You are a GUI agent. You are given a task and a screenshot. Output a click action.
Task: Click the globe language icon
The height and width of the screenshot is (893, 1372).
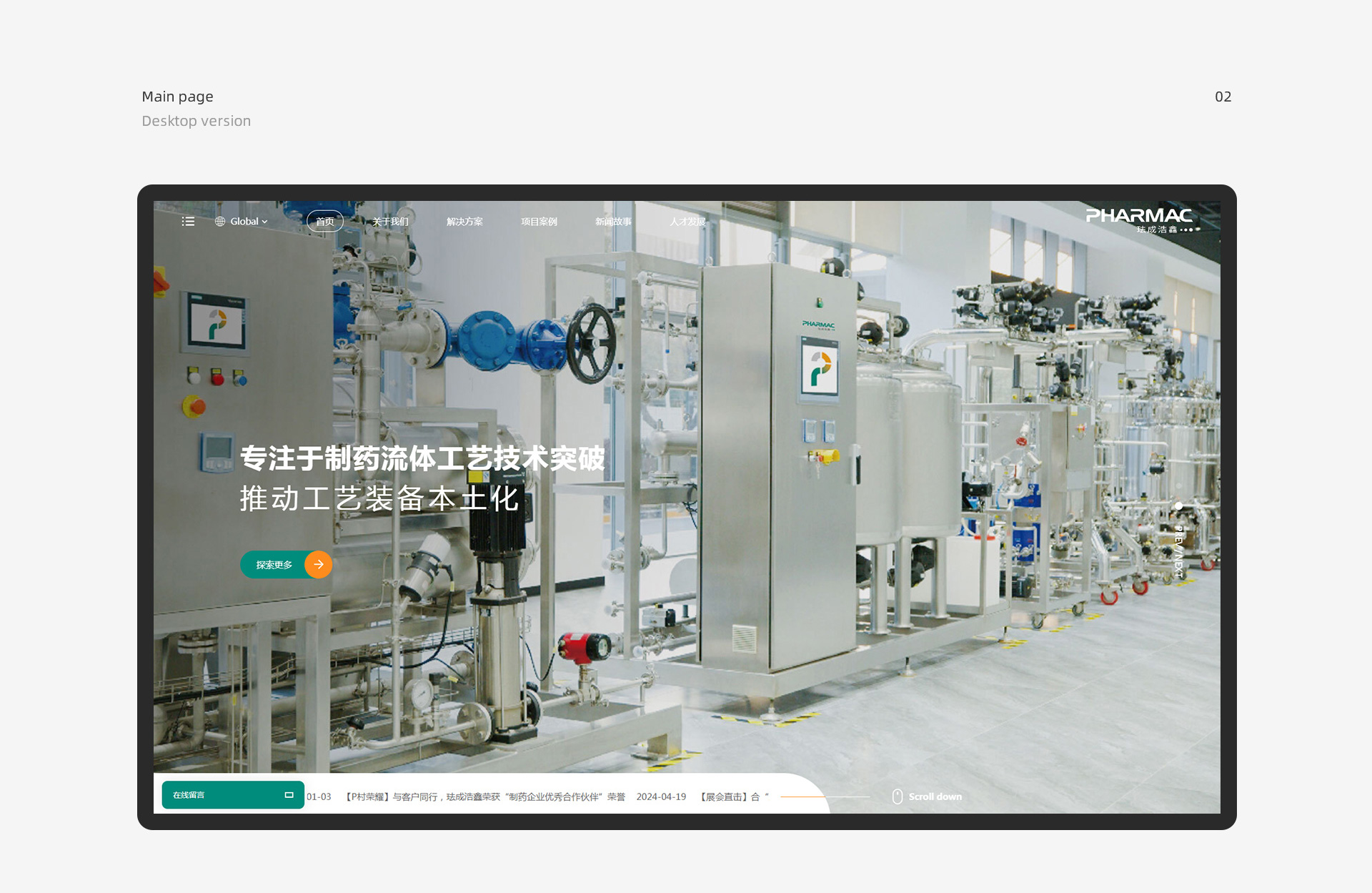tap(220, 222)
